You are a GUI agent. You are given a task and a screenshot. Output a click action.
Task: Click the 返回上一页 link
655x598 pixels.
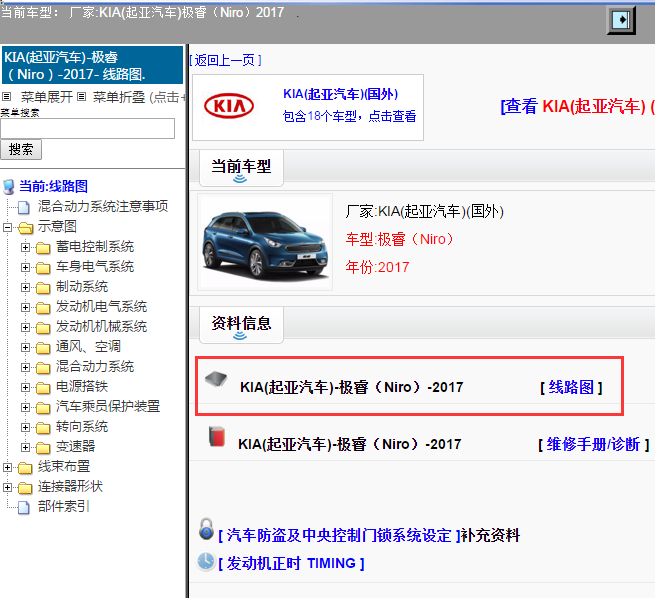(x=226, y=61)
